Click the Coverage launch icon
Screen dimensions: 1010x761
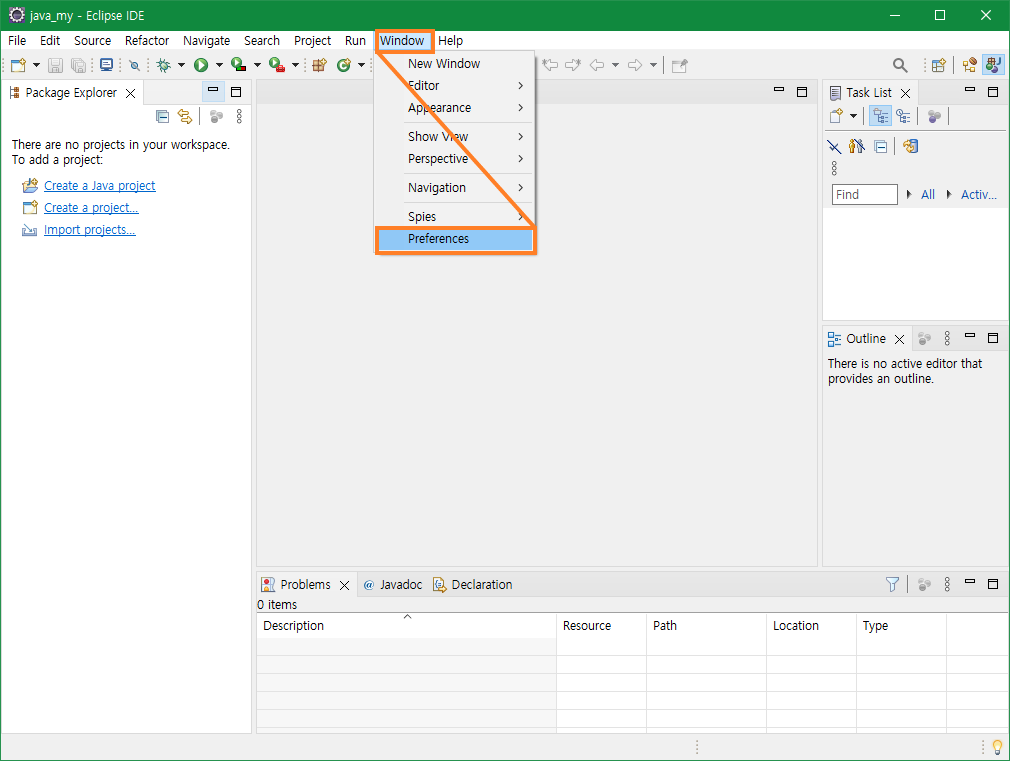(238, 65)
